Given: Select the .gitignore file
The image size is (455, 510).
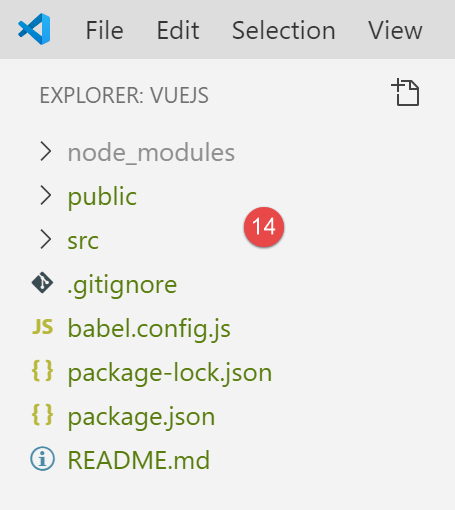Looking at the screenshot, I should [122, 286].
